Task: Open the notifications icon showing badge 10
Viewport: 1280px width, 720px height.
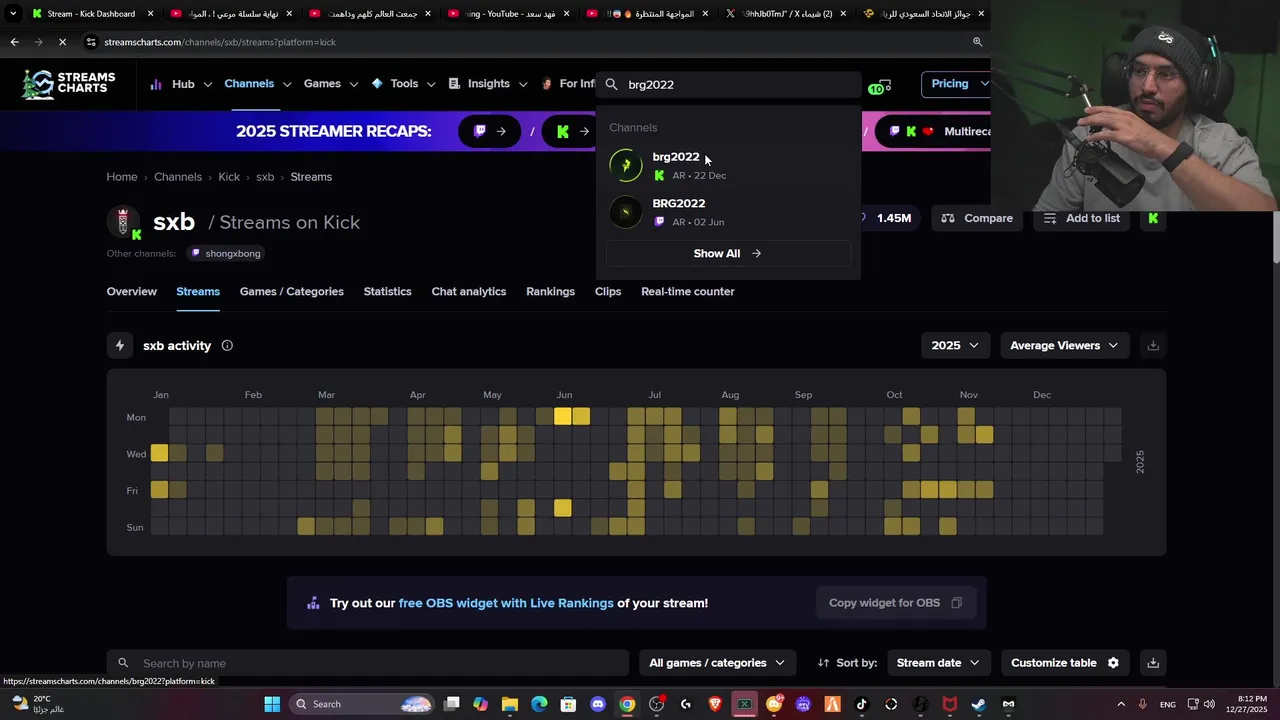Action: (x=880, y=86)
